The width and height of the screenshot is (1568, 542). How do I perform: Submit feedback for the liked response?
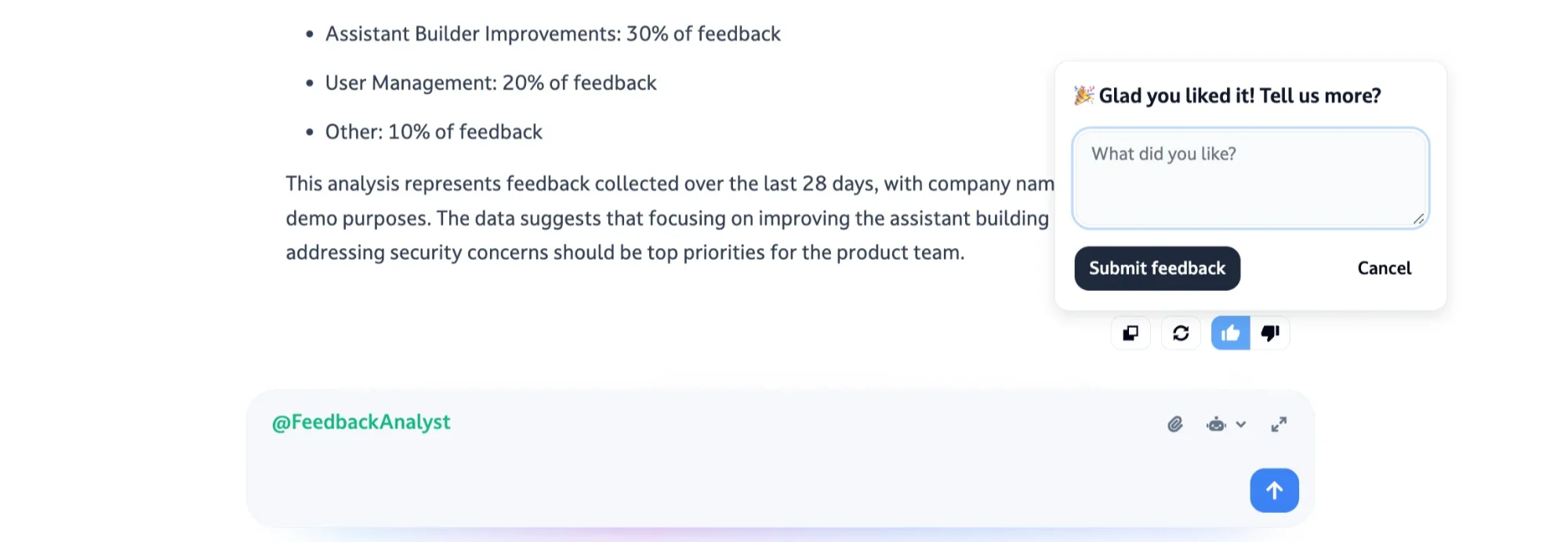point(1157,268)
